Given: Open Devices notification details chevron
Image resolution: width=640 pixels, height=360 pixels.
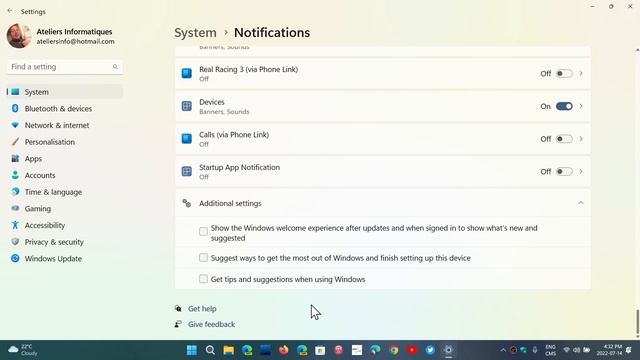Looking at the screenshot, I should tap(581, 106).
